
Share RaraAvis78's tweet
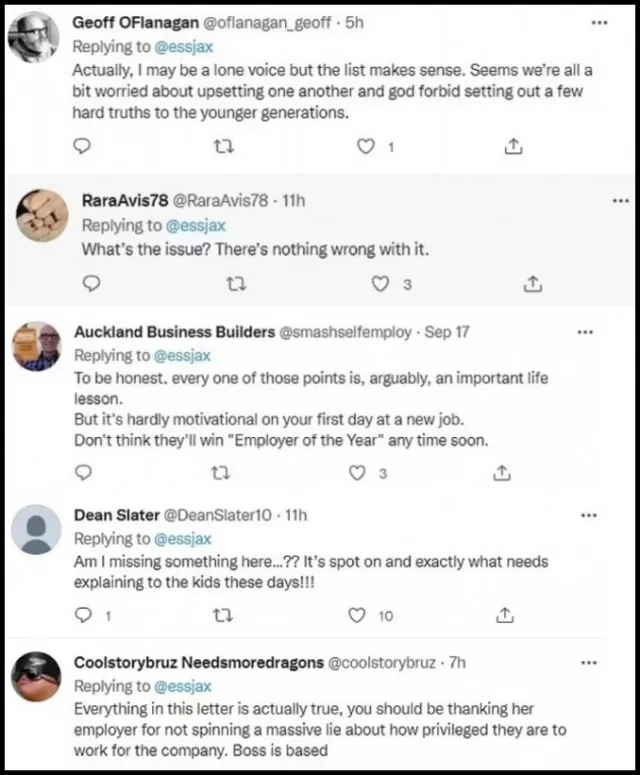point(530,285)
